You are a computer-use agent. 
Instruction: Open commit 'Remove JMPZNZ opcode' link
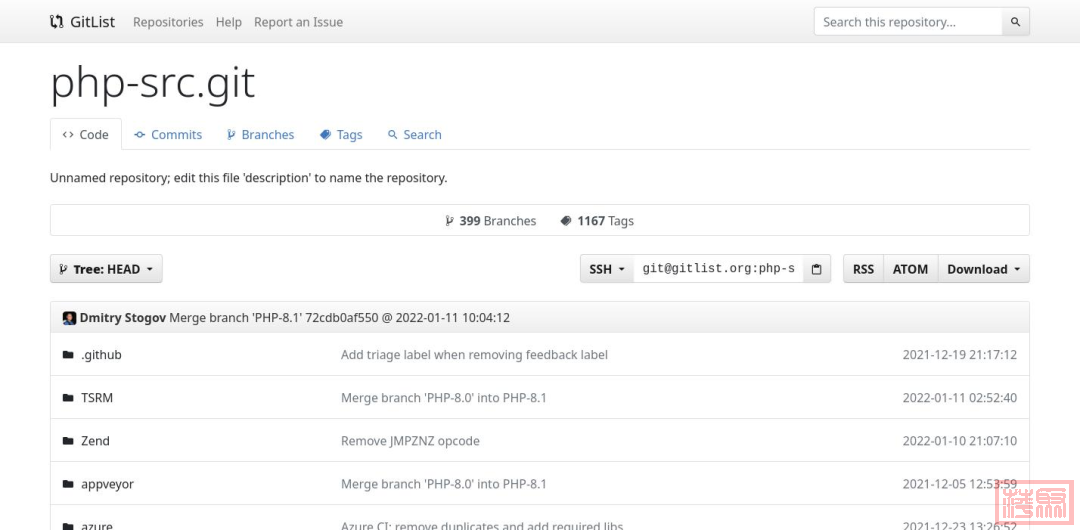click(410, 441)
